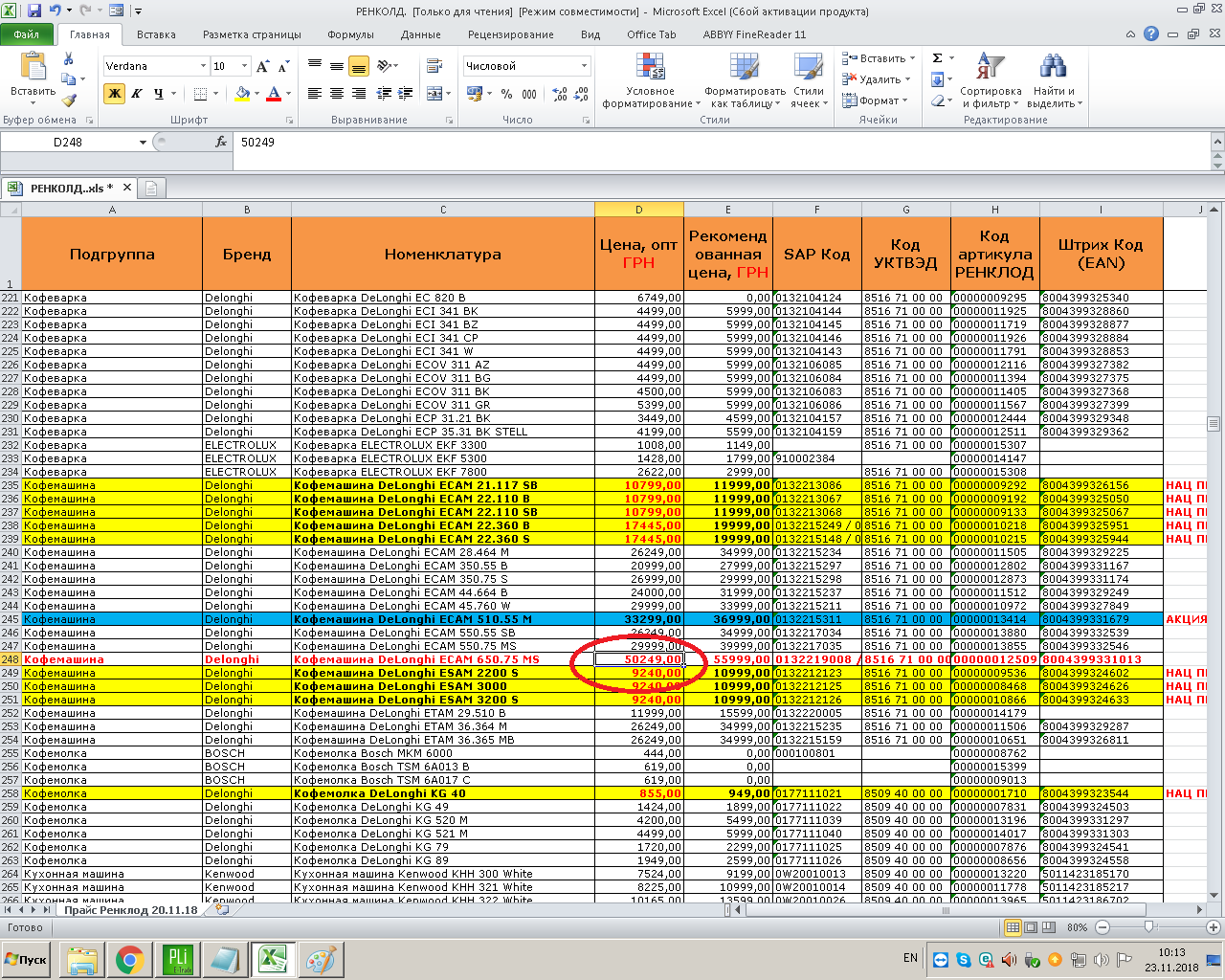
Task: Click the Формат cells button
Action: (875, 100)
